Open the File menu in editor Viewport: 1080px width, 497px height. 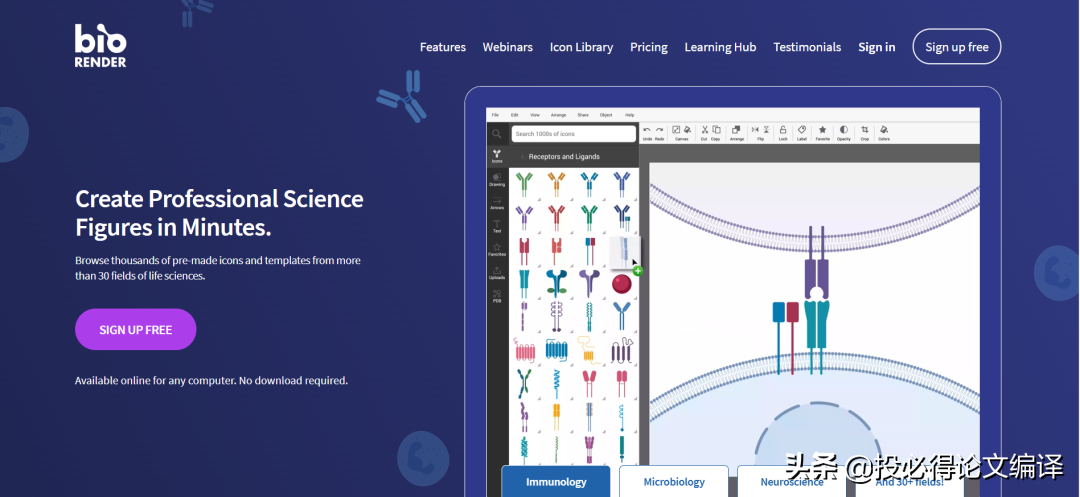click(x=495, y=115)
